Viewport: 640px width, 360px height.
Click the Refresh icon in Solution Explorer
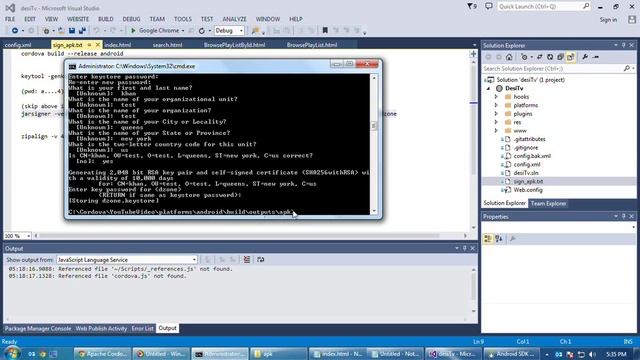[x=550, y=57]
